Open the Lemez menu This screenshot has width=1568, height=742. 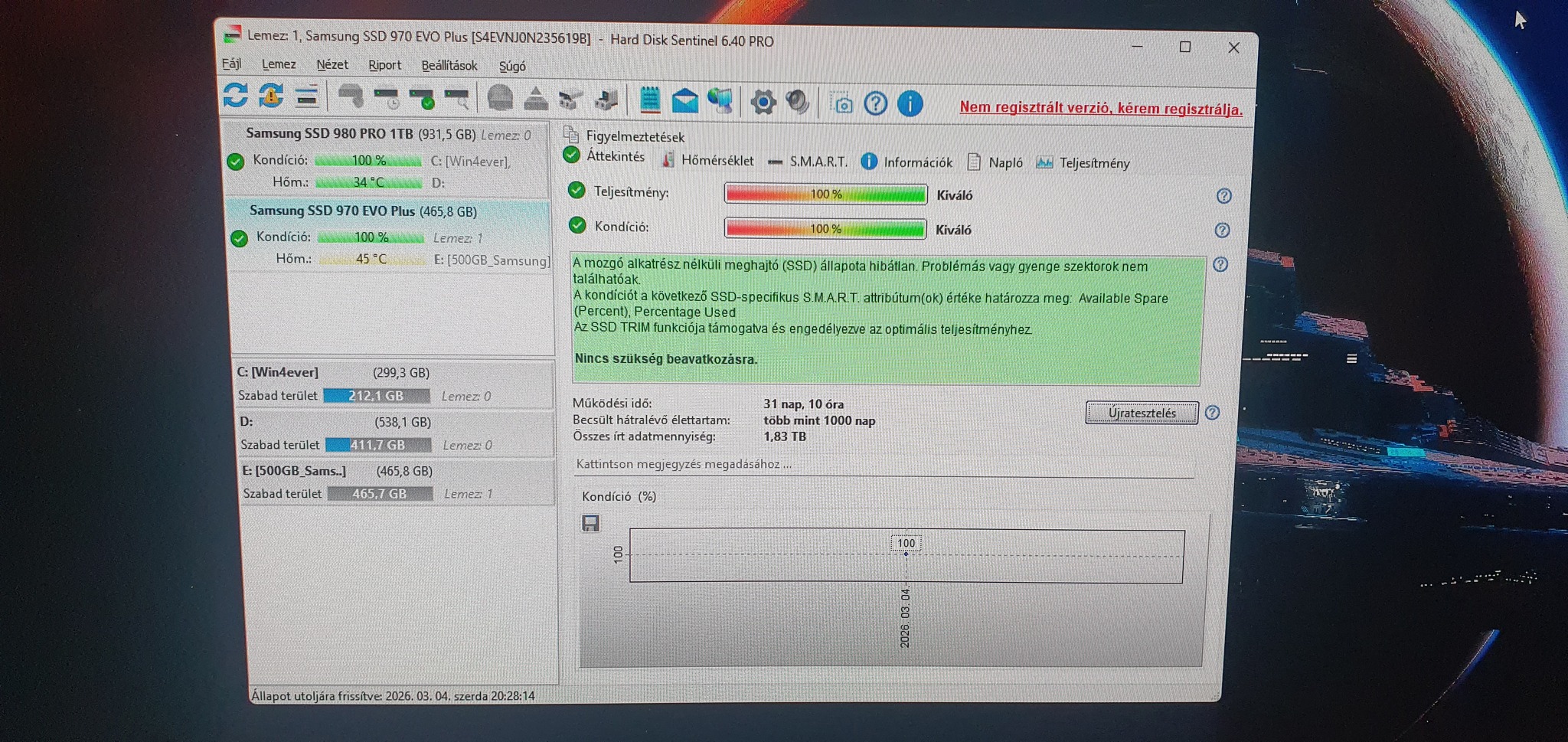279,64
